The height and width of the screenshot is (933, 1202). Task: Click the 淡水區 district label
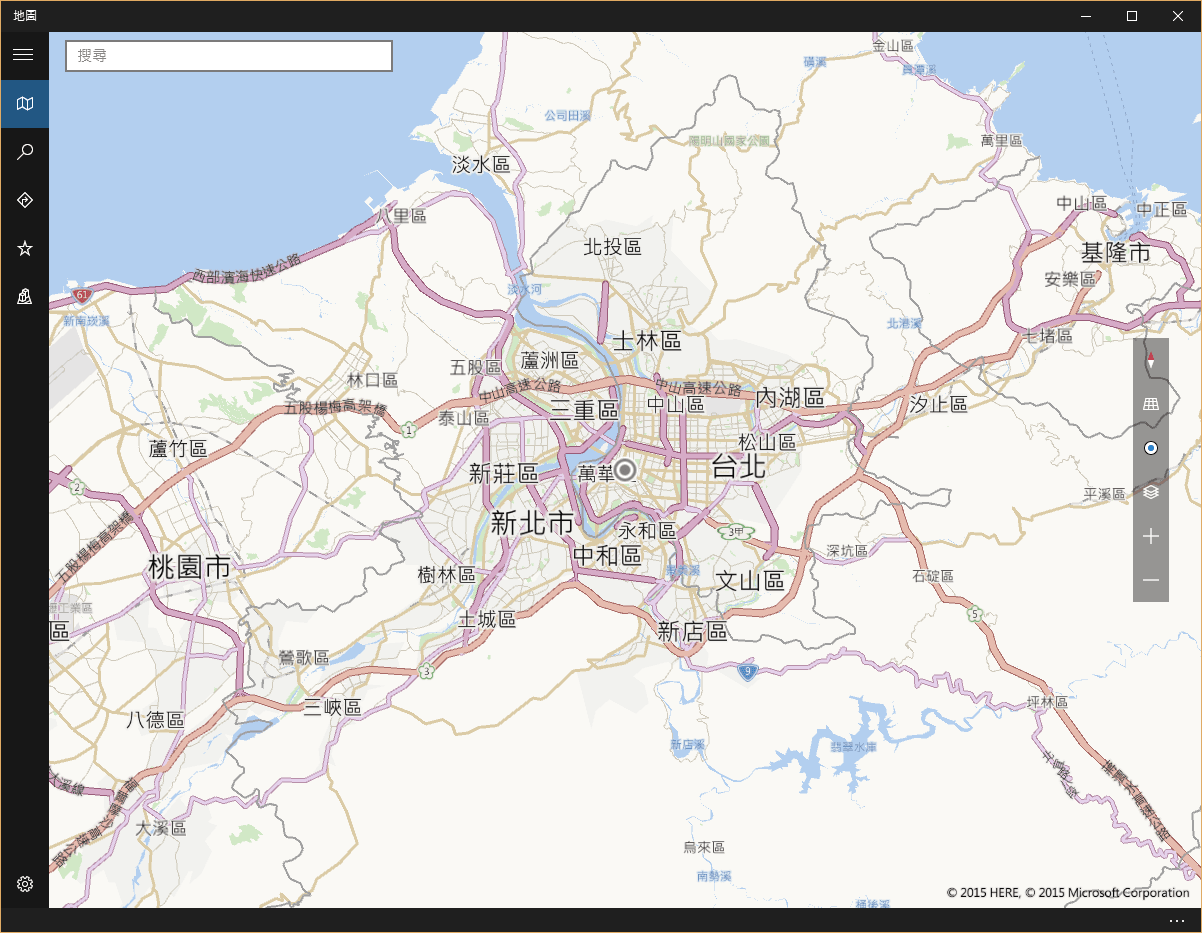click(481, 164)
